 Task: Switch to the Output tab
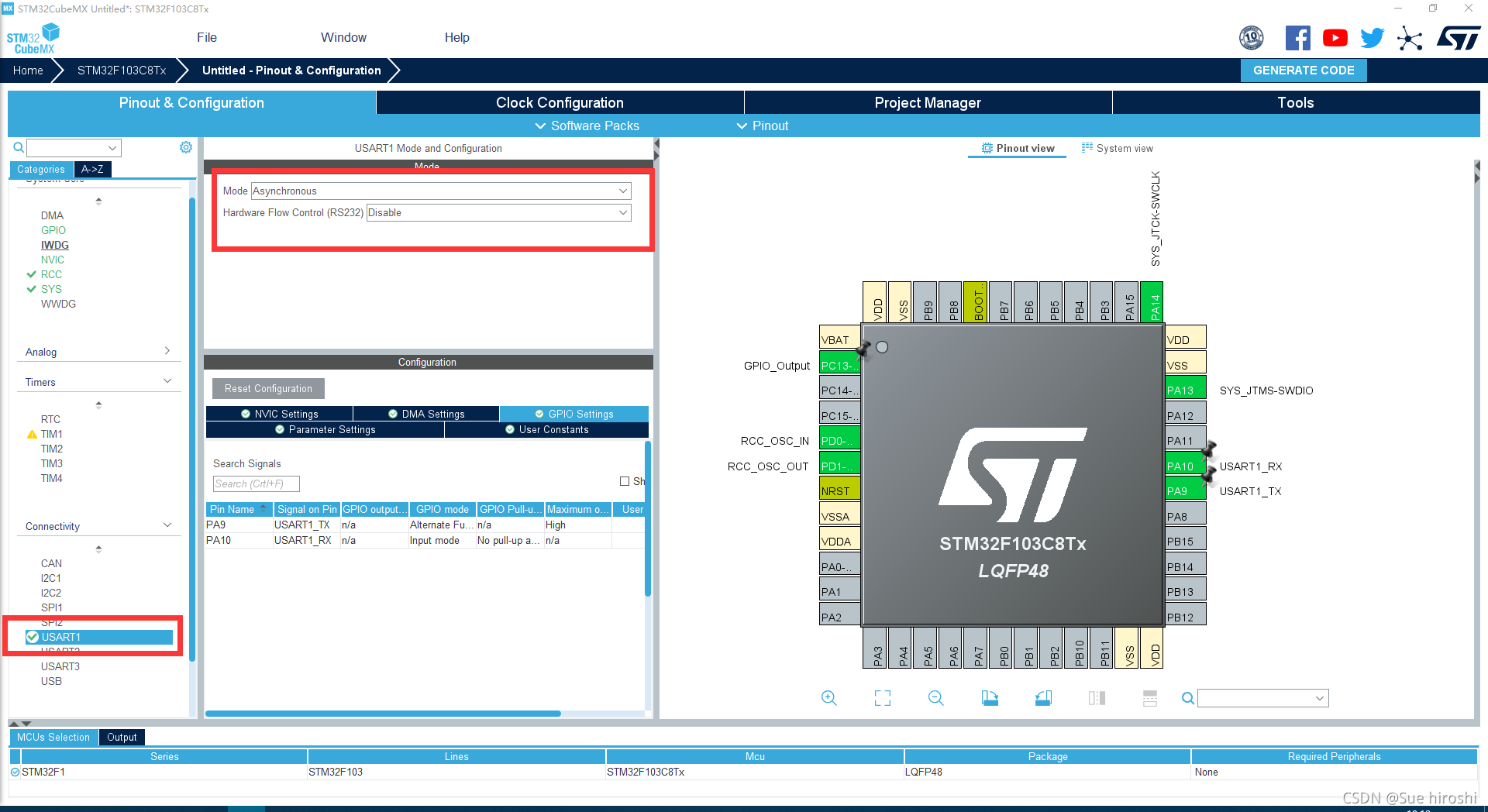point(122,737)
